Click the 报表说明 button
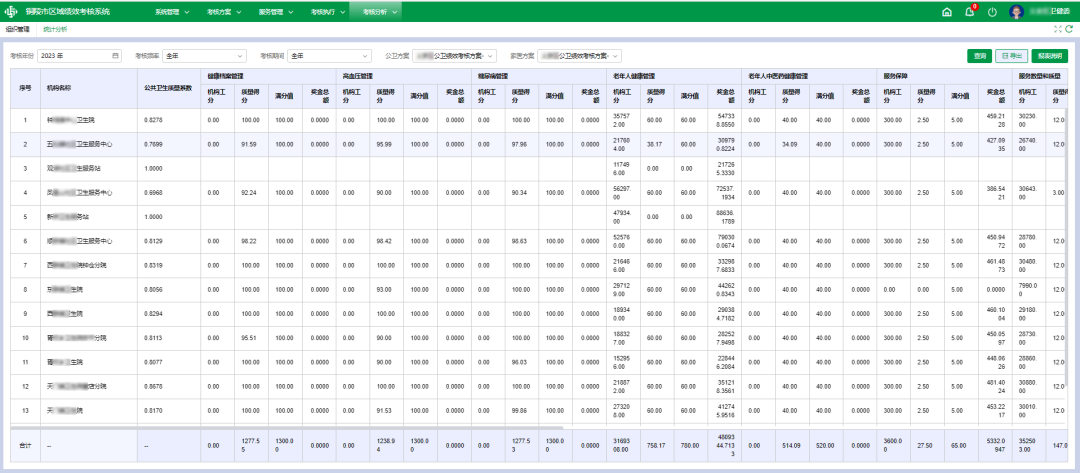Image resolution: width=1080 pixels, height=473 pixels. [1051, 56]
